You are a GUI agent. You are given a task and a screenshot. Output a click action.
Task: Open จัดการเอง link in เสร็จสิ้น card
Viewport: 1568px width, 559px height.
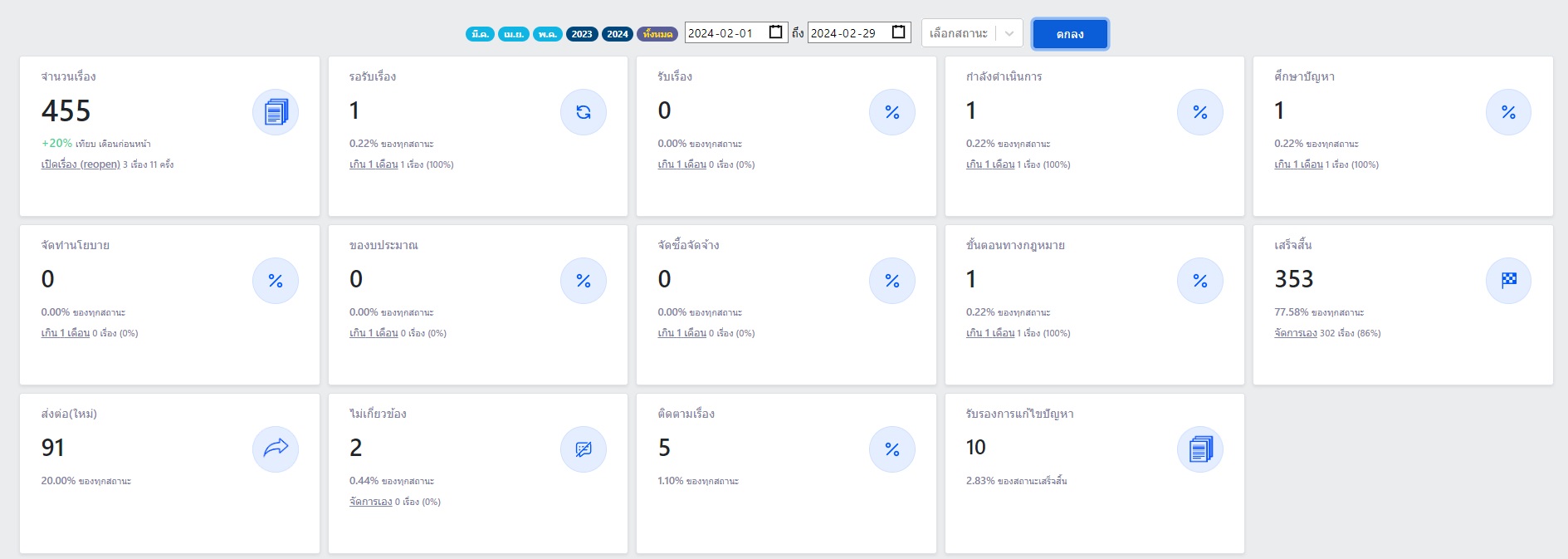[1296, 333]
